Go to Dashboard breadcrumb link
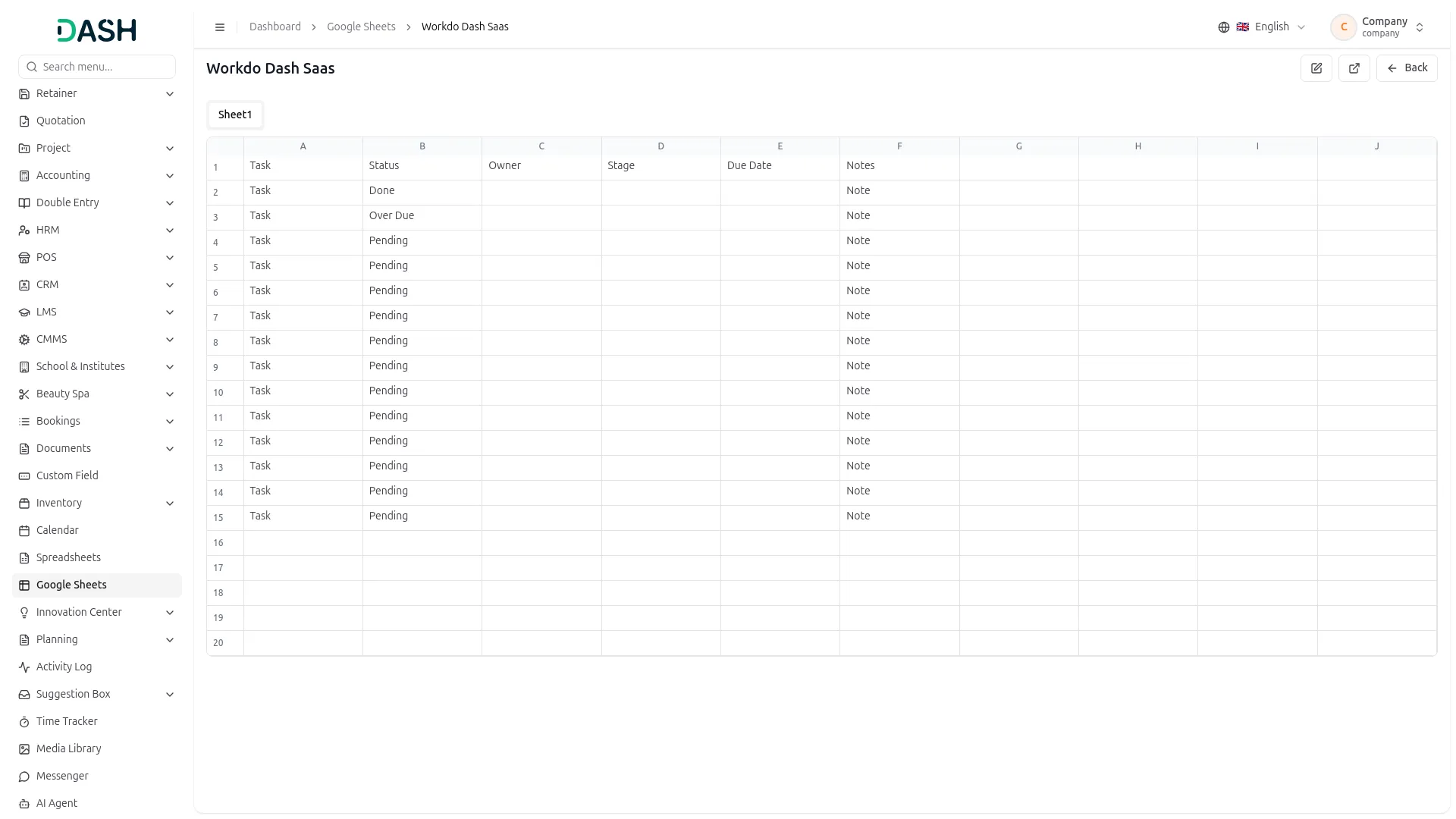This screenshot has height=819, width=1456. [275, 27]
